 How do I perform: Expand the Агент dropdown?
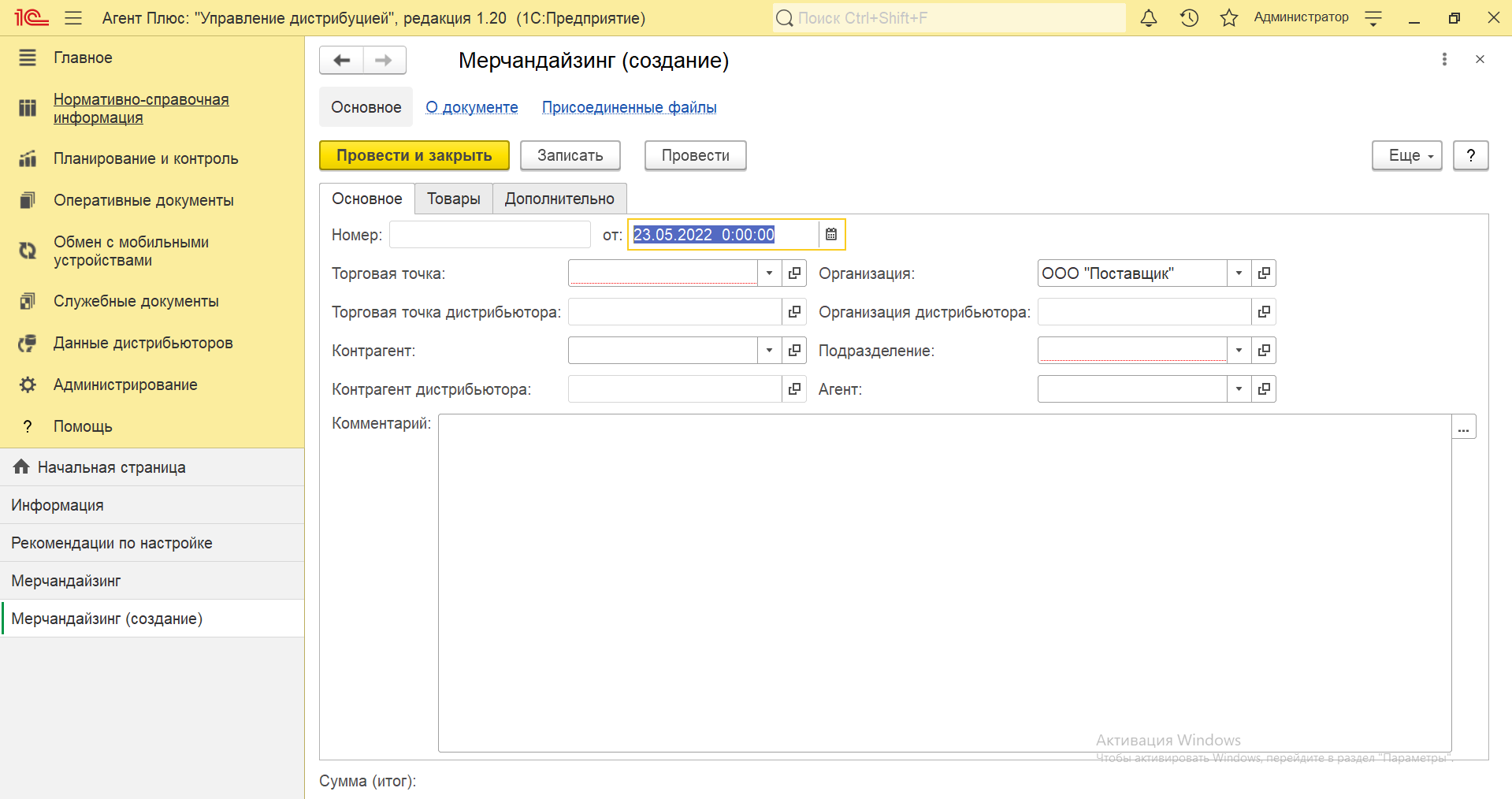point(1239,388)
